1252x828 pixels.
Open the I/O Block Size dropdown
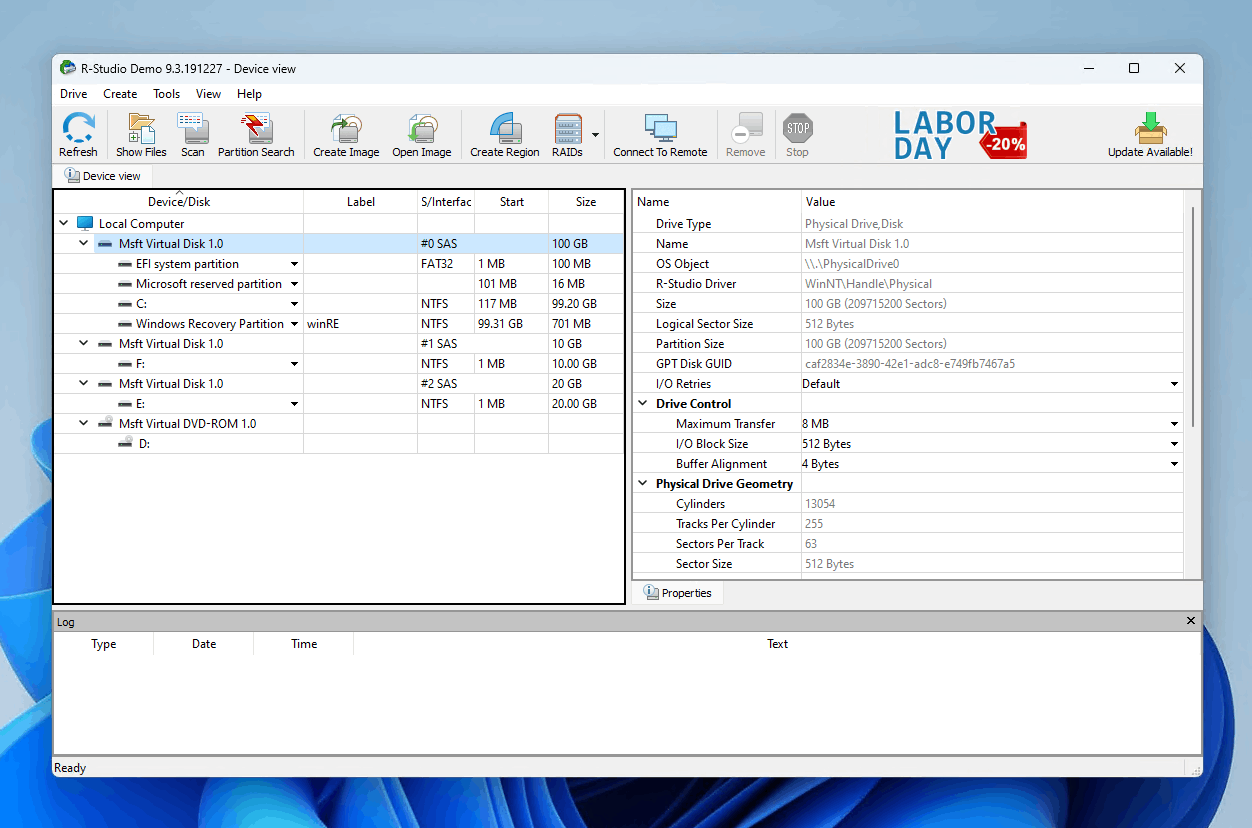(1175, 444)
